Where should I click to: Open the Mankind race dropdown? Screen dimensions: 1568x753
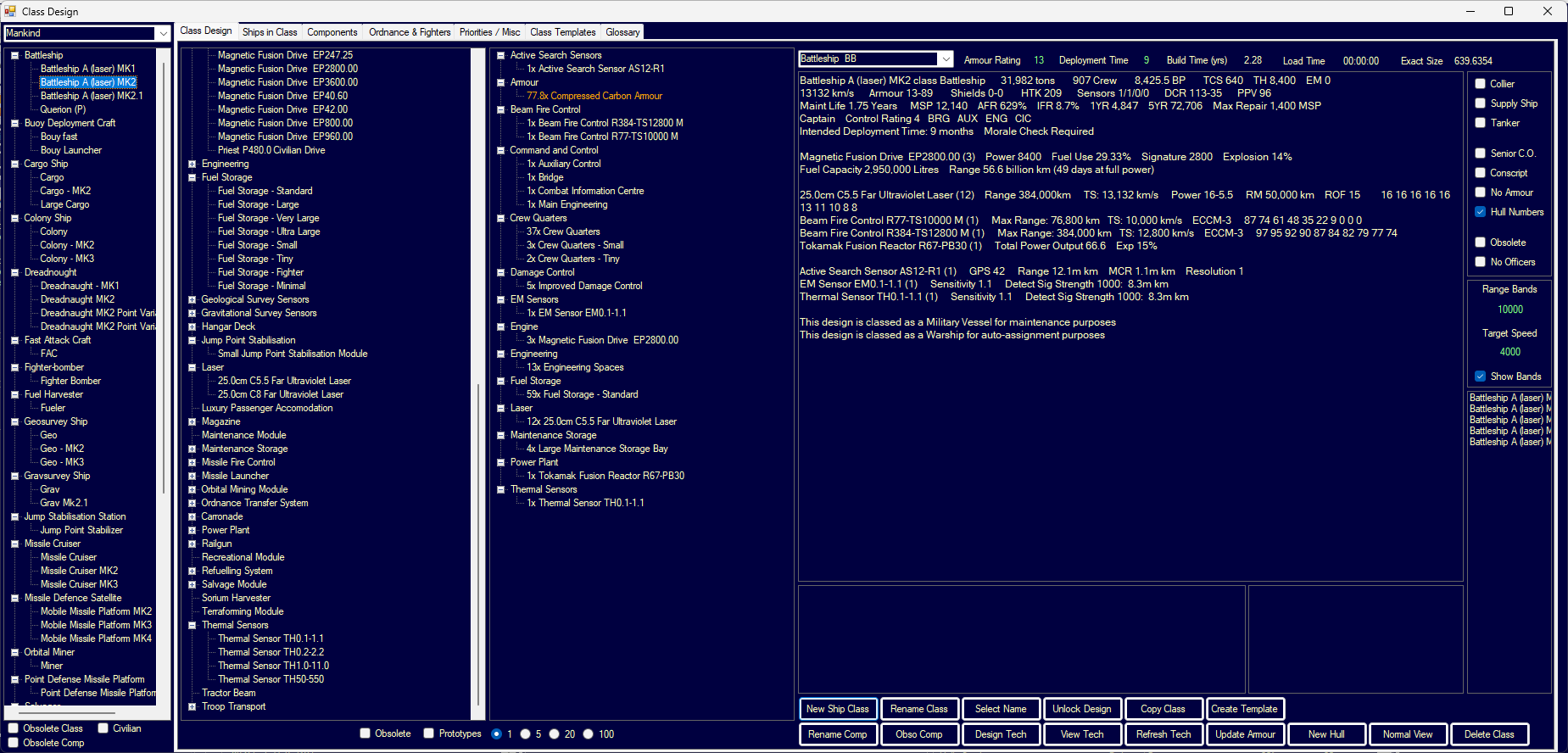point(163,33)
